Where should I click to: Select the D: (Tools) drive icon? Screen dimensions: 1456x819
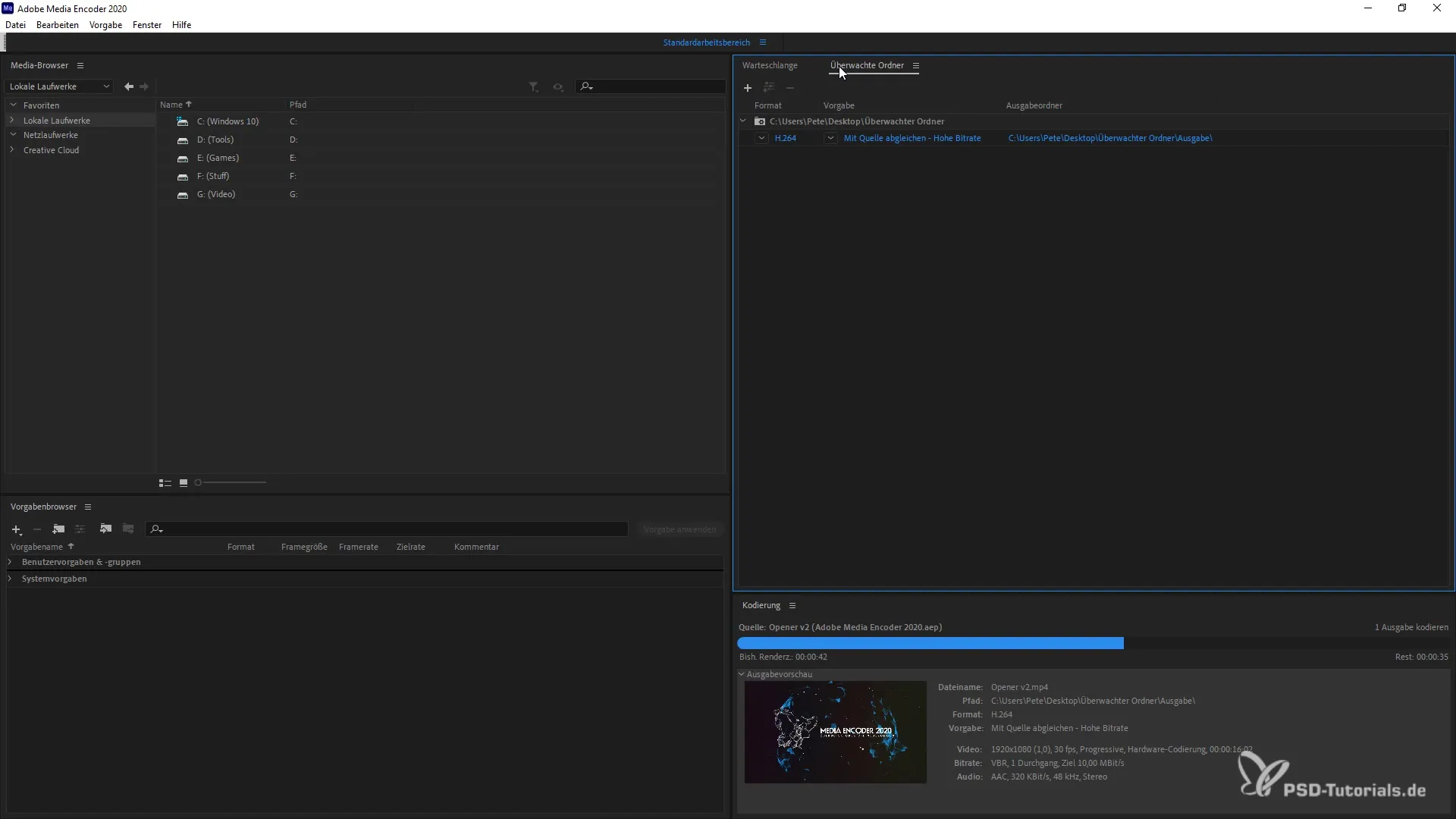point(182,140)
